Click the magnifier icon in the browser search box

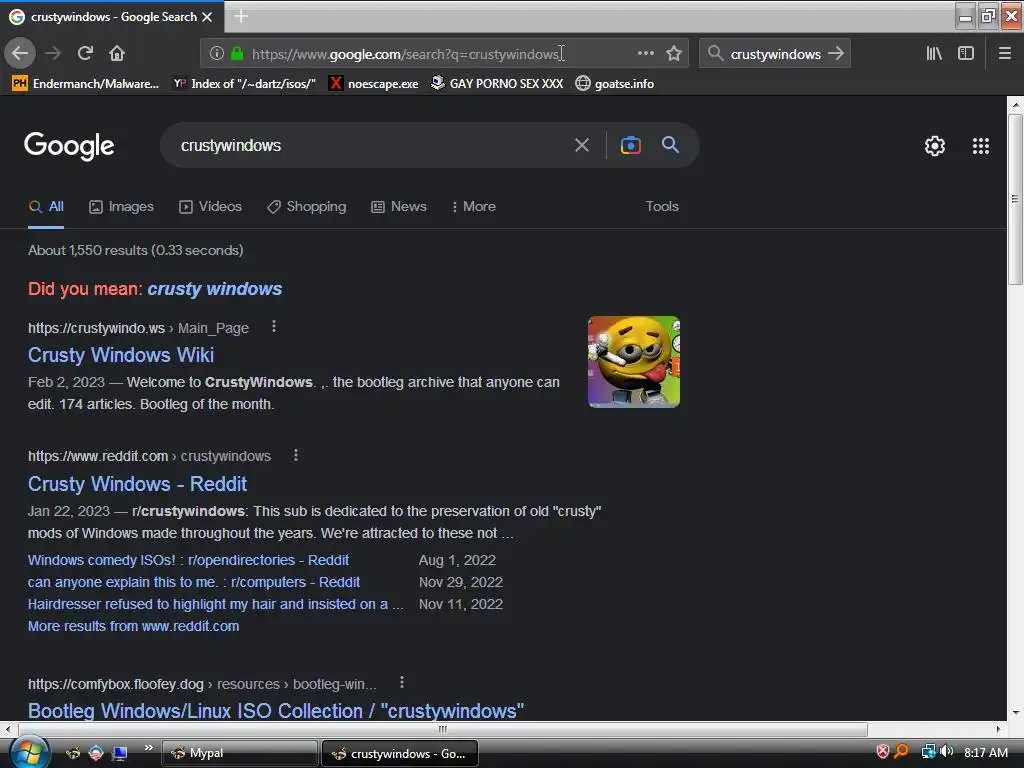point(716,53)
